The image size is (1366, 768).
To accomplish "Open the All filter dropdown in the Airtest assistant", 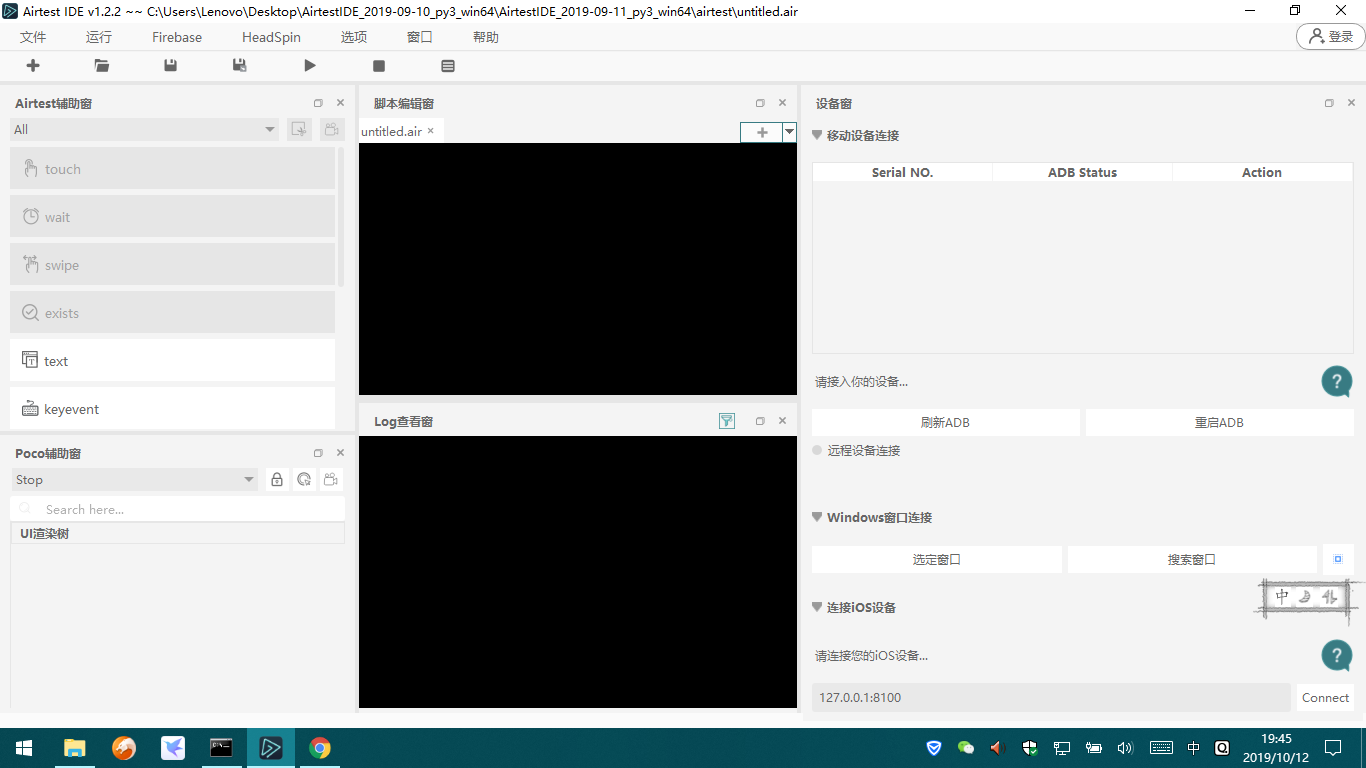I will click(145, 129).
